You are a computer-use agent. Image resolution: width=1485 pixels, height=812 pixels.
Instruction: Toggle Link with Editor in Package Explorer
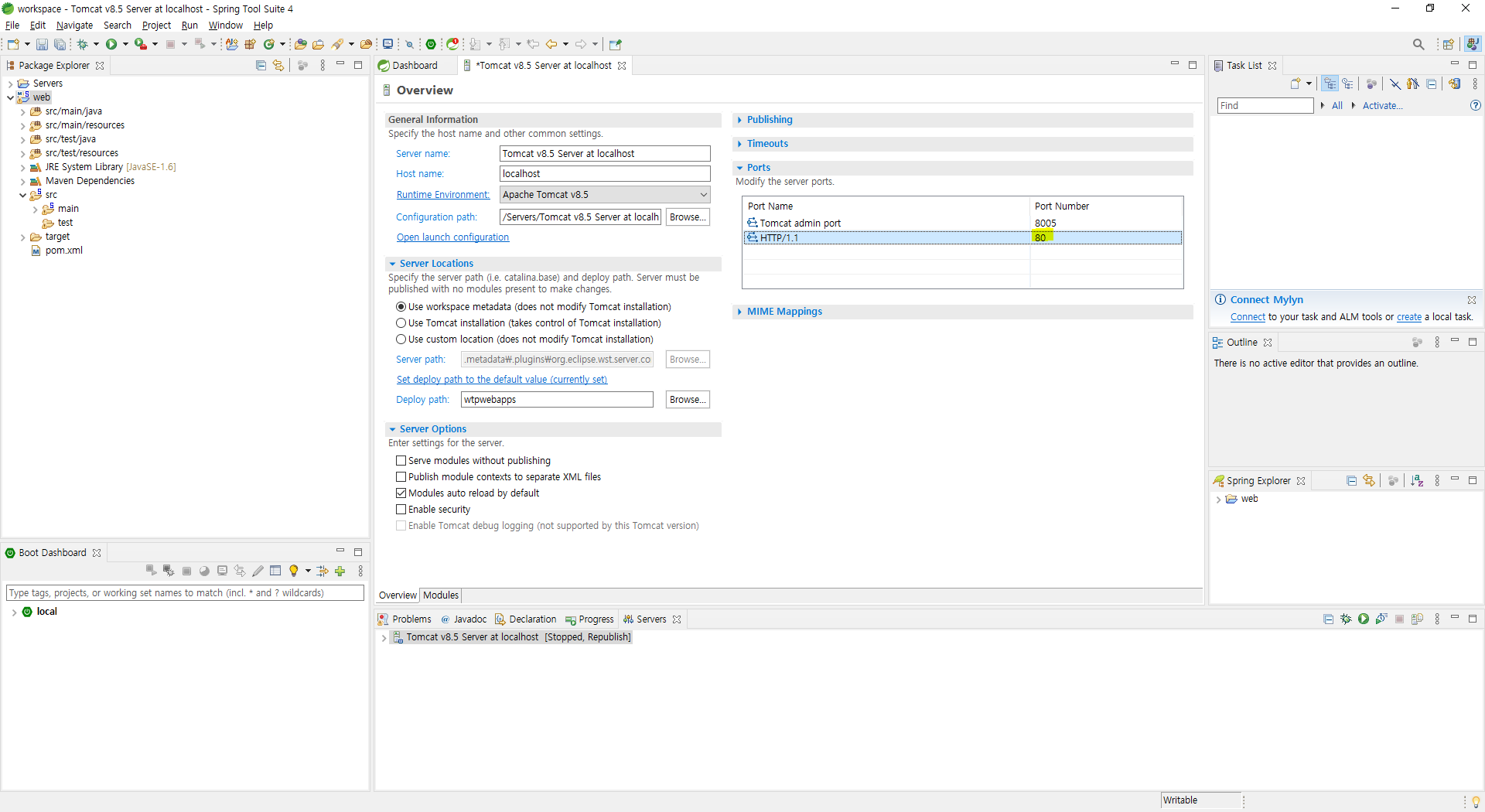click(x=278, y=66)
